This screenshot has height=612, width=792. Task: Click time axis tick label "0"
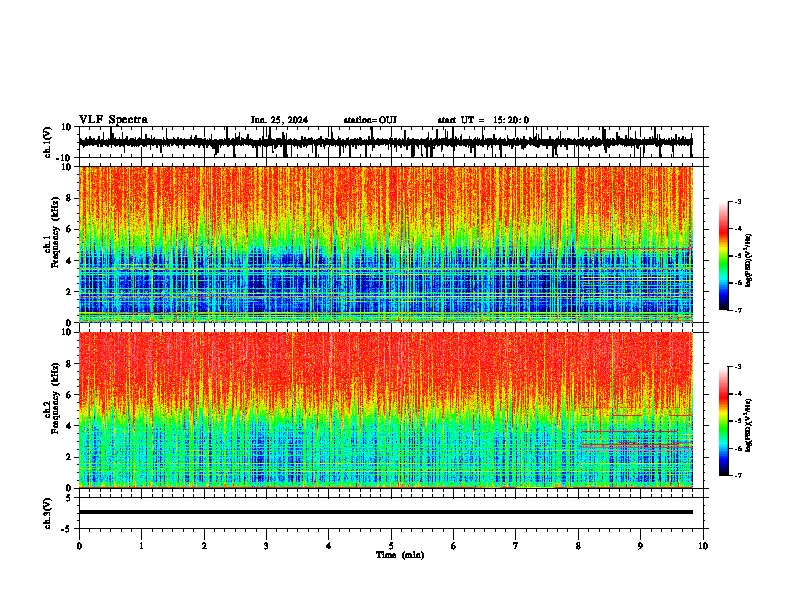point(79,546)
